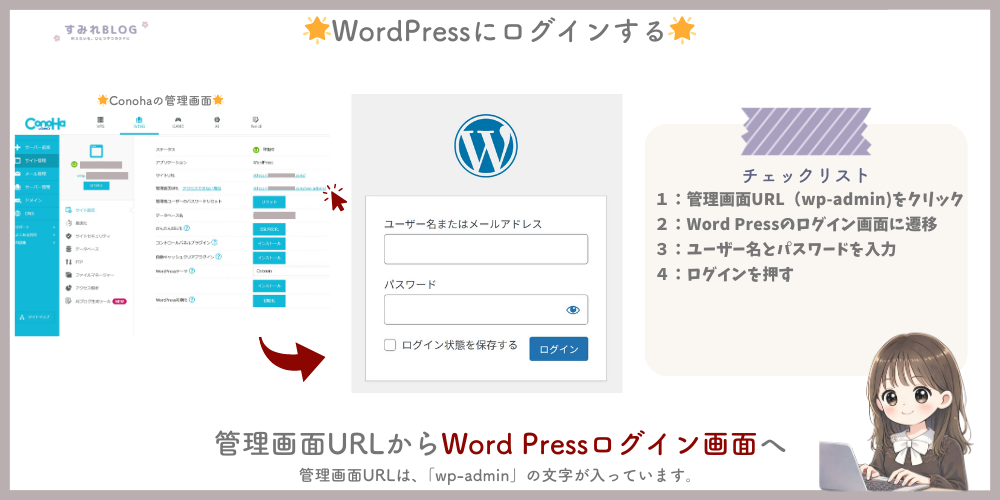Open the サイトURL link
Viewport: 1000px width, 500px height.
click(279, 175)
